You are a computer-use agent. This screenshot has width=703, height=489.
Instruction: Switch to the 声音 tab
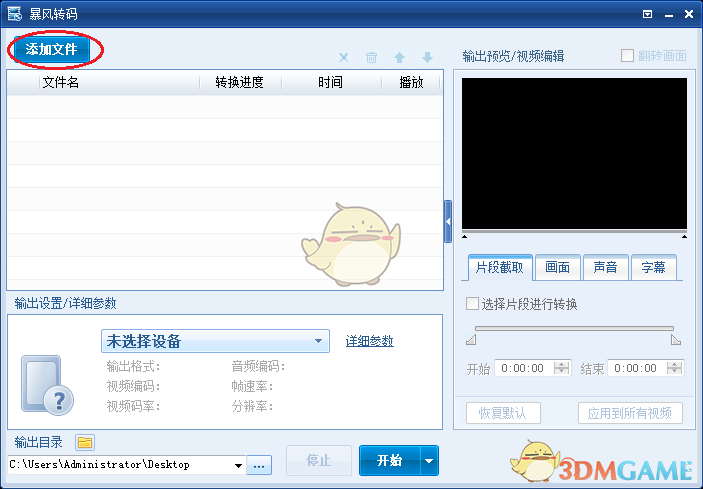click(x=605, y=268)
